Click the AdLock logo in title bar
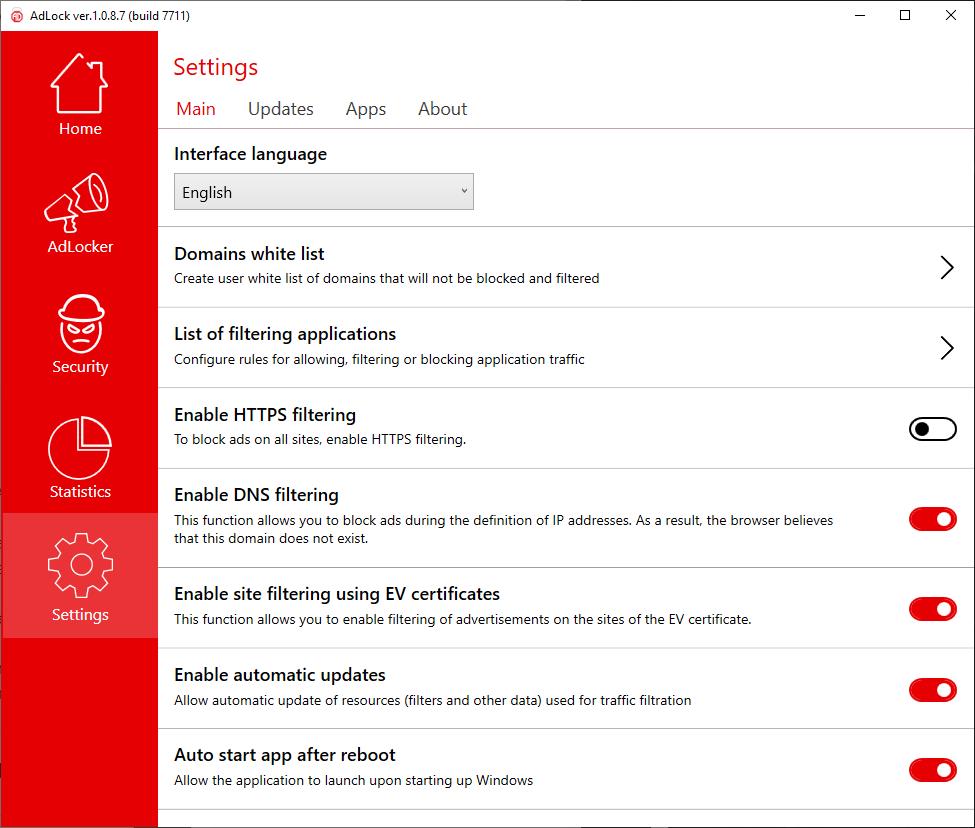 16,15
